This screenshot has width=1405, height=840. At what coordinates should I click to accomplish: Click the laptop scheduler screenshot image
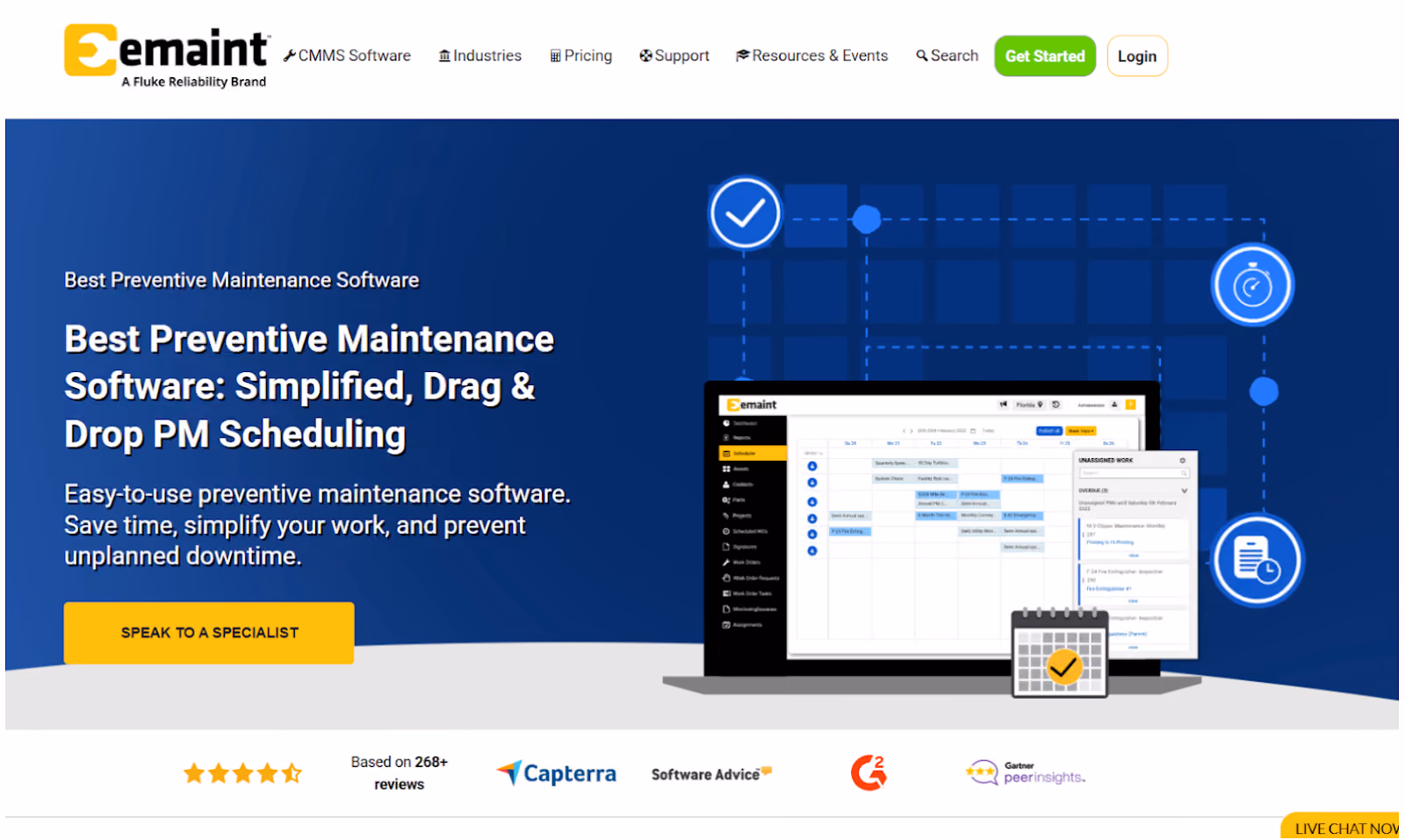click(x=933, y=535)
